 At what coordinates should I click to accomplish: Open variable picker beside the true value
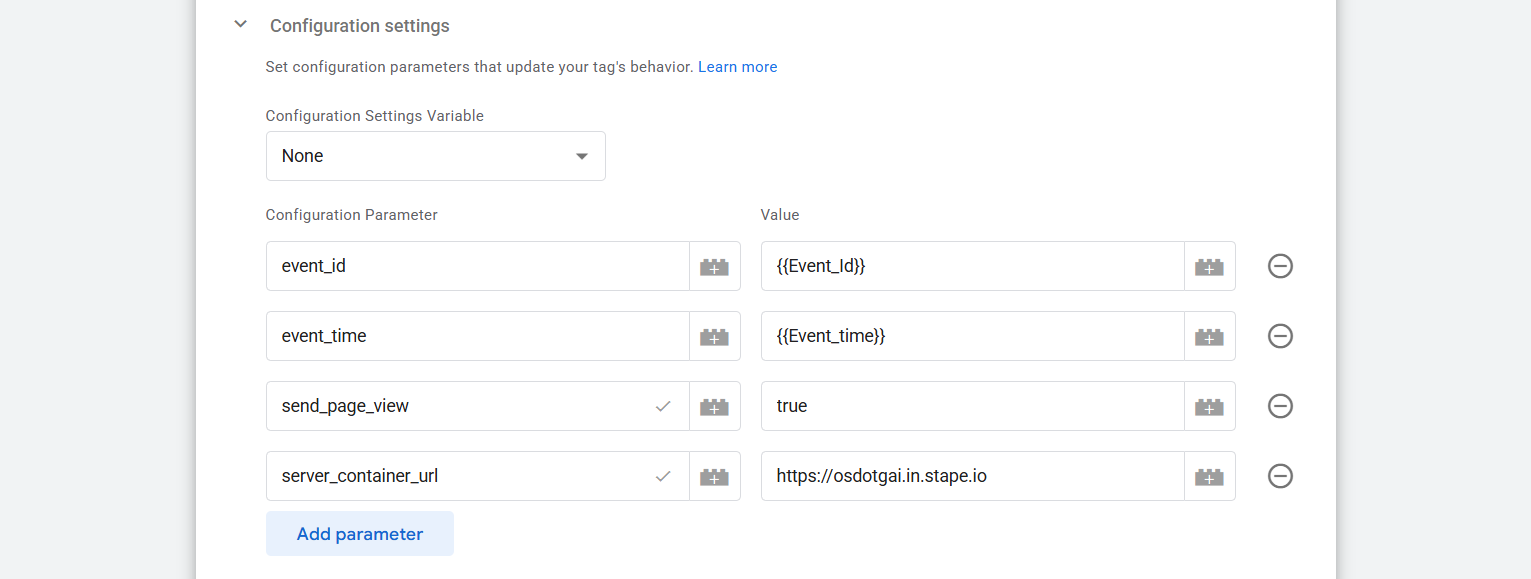point(1209,406)
